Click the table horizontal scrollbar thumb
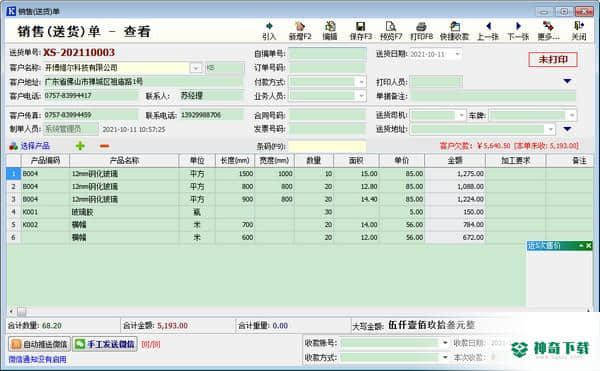 (x=22, y=312)
